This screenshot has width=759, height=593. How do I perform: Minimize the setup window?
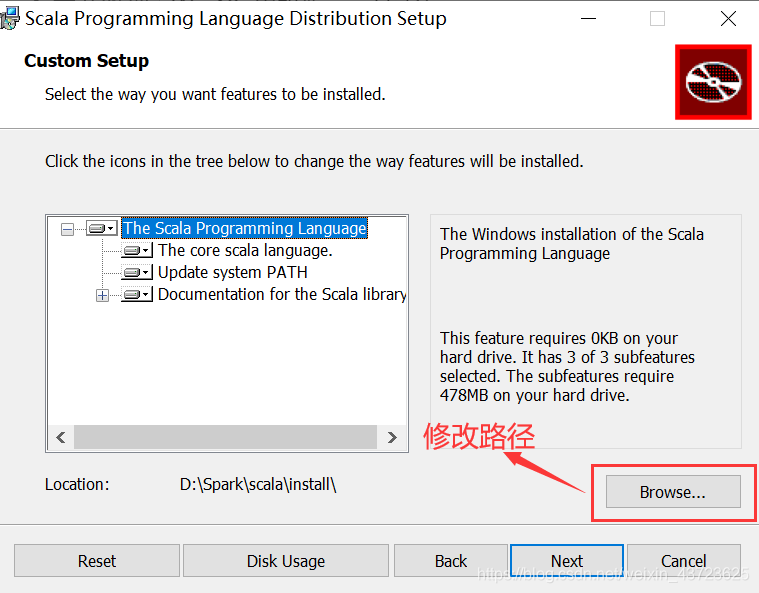coord(589,19)
